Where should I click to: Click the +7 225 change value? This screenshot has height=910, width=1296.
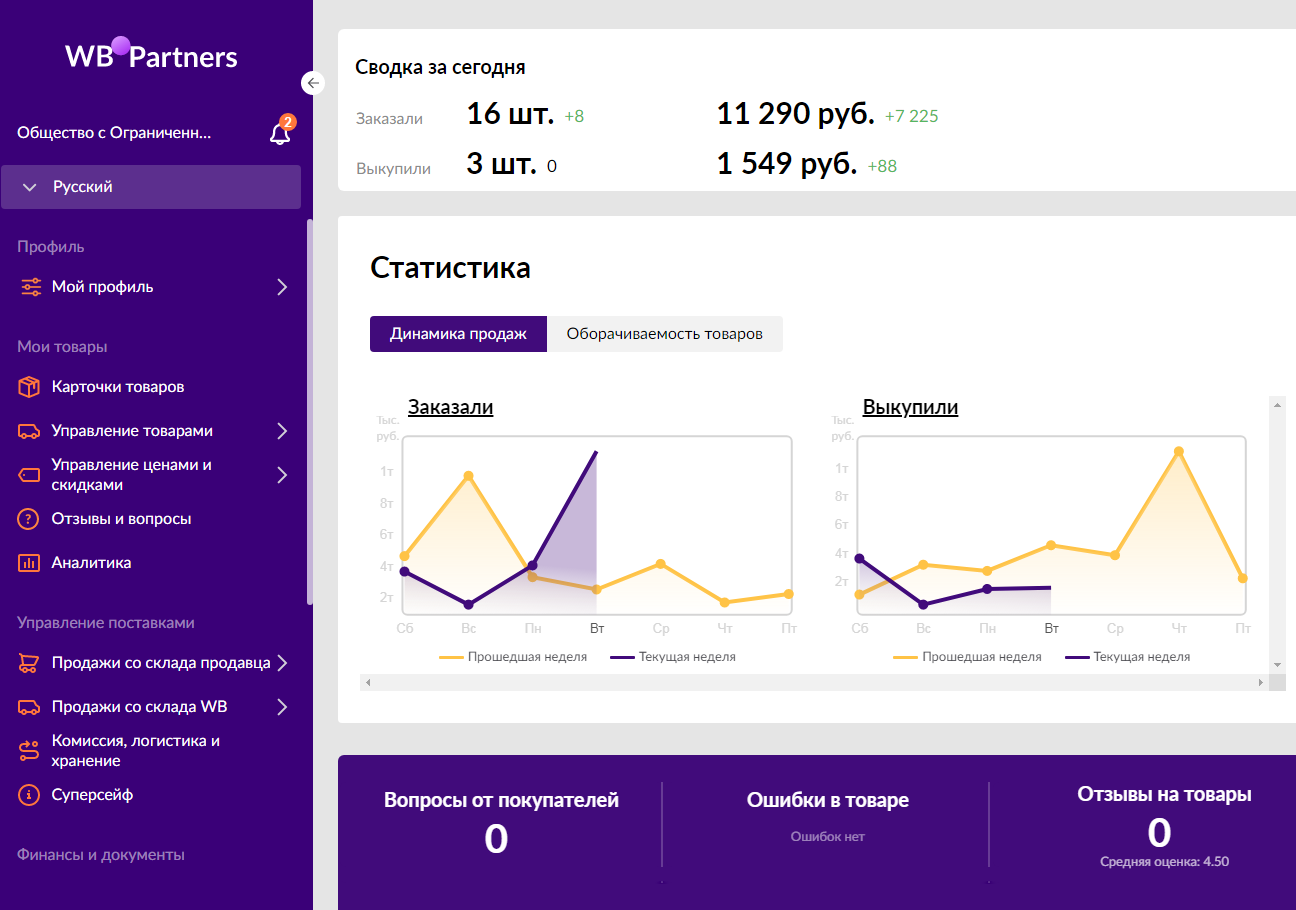tap(912, 116)
